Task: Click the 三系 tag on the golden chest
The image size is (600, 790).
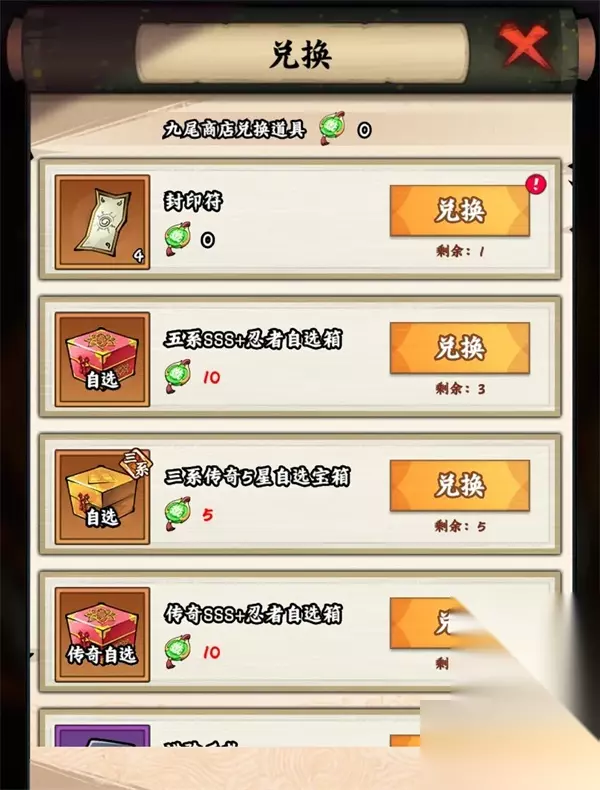Action: pyautogui.click(x=136, y=464)
